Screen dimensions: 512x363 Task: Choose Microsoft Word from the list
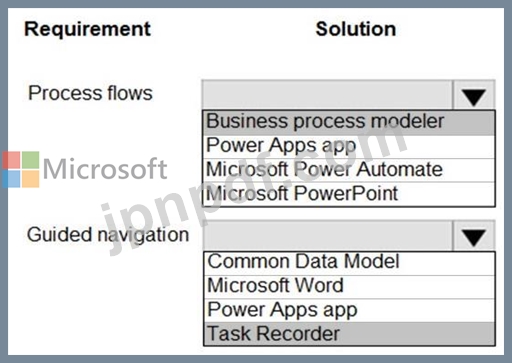[x=349, y=287]
